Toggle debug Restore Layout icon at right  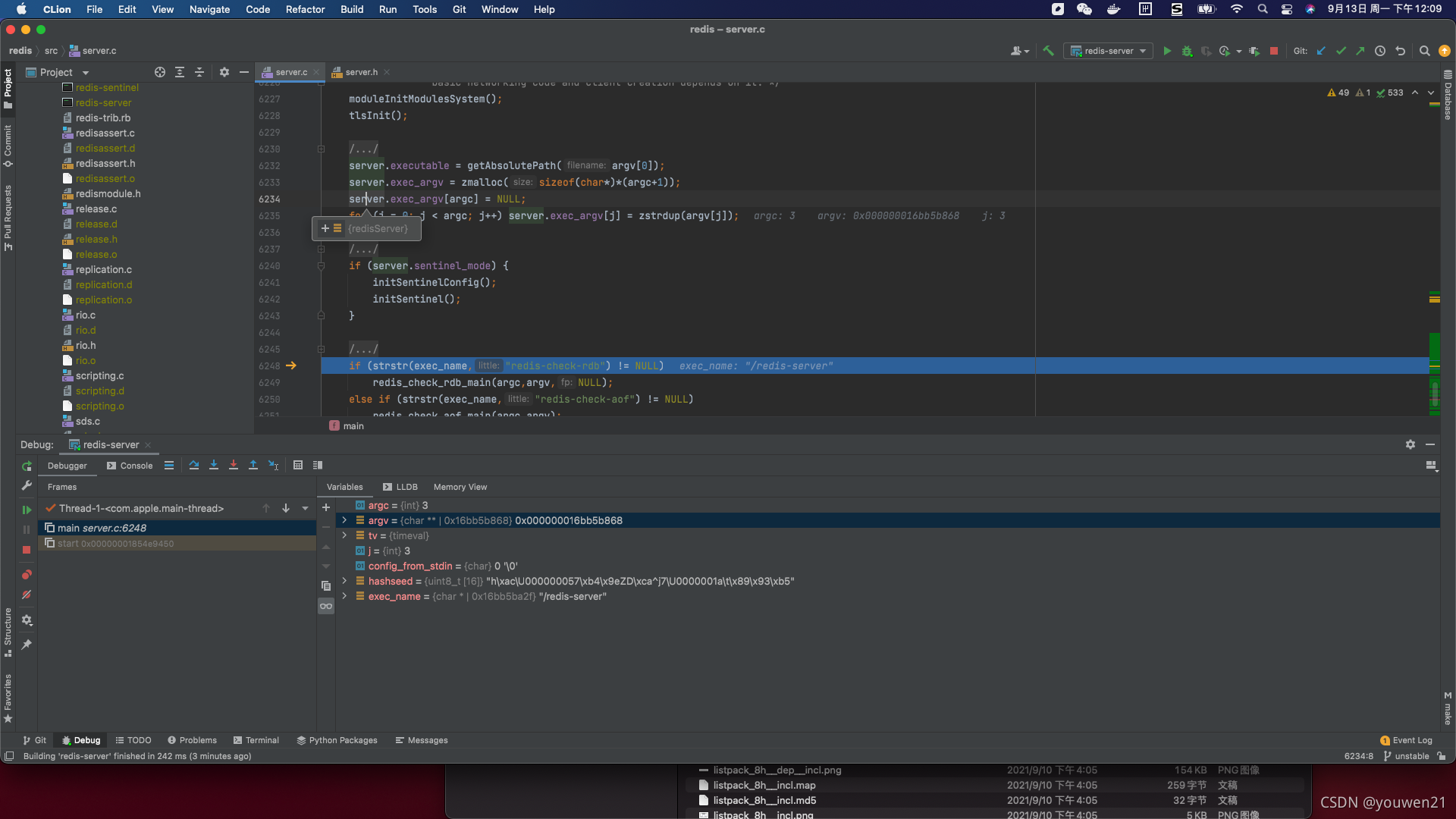click(x=1432, y=466)
